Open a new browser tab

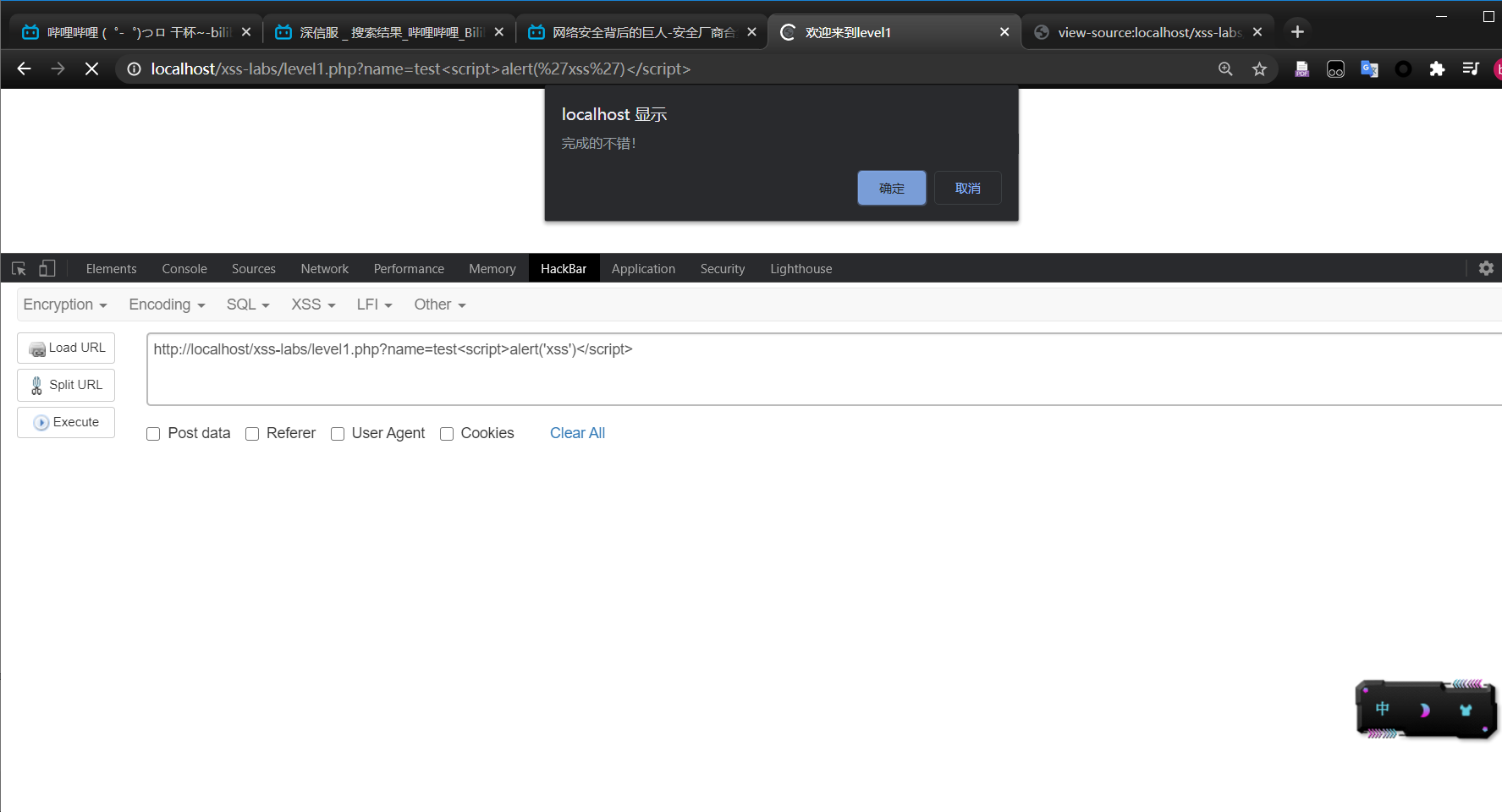1297,32
